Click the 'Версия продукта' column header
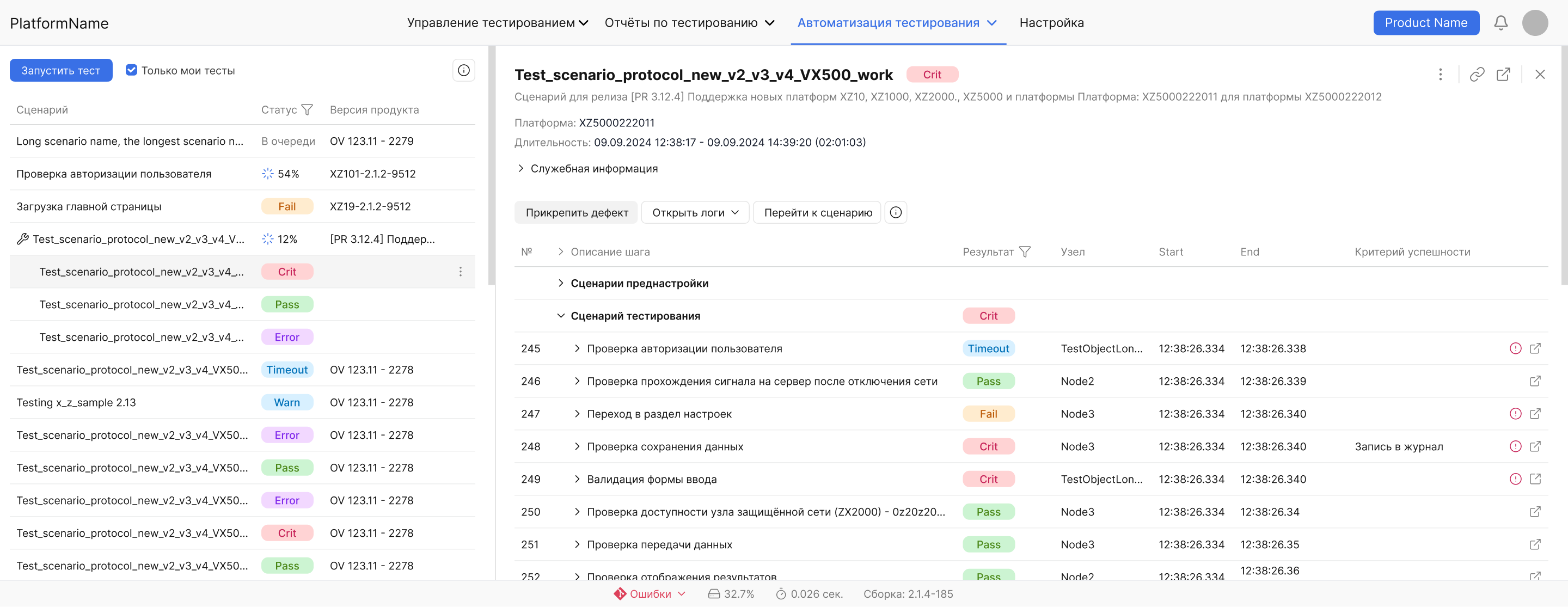The width and height of the screenshot is (1568, 607). pyautogui.click(x=373, y=110)
